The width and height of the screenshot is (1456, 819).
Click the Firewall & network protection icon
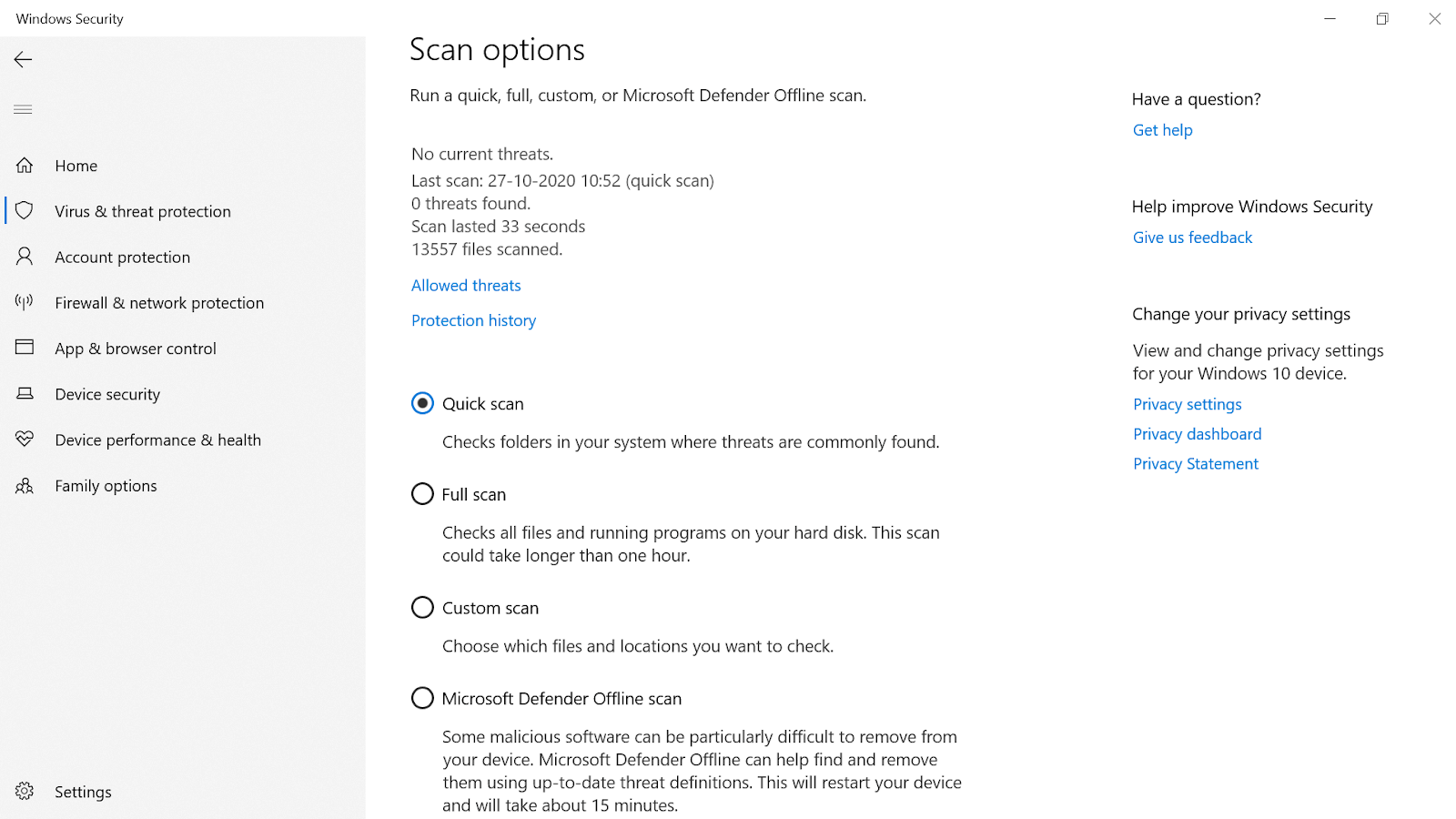(23, 302)
